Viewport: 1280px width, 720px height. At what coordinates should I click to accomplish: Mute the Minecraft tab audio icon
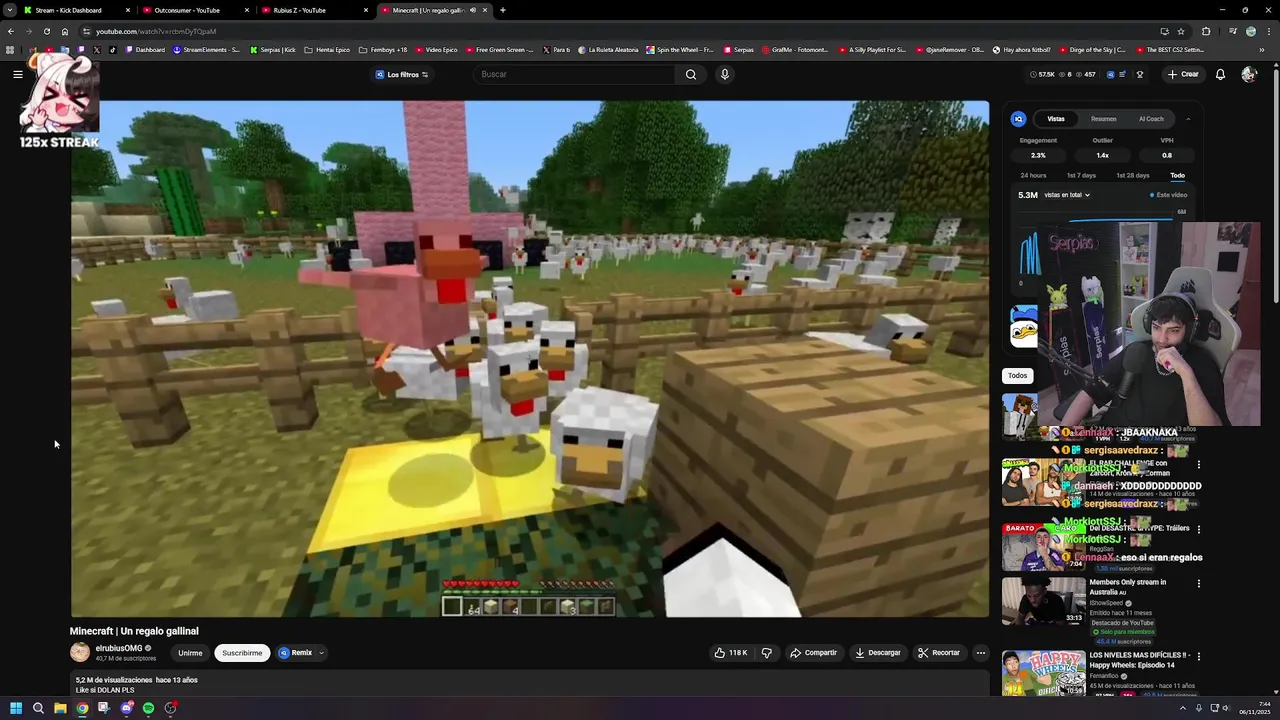(x=473, y=10)
